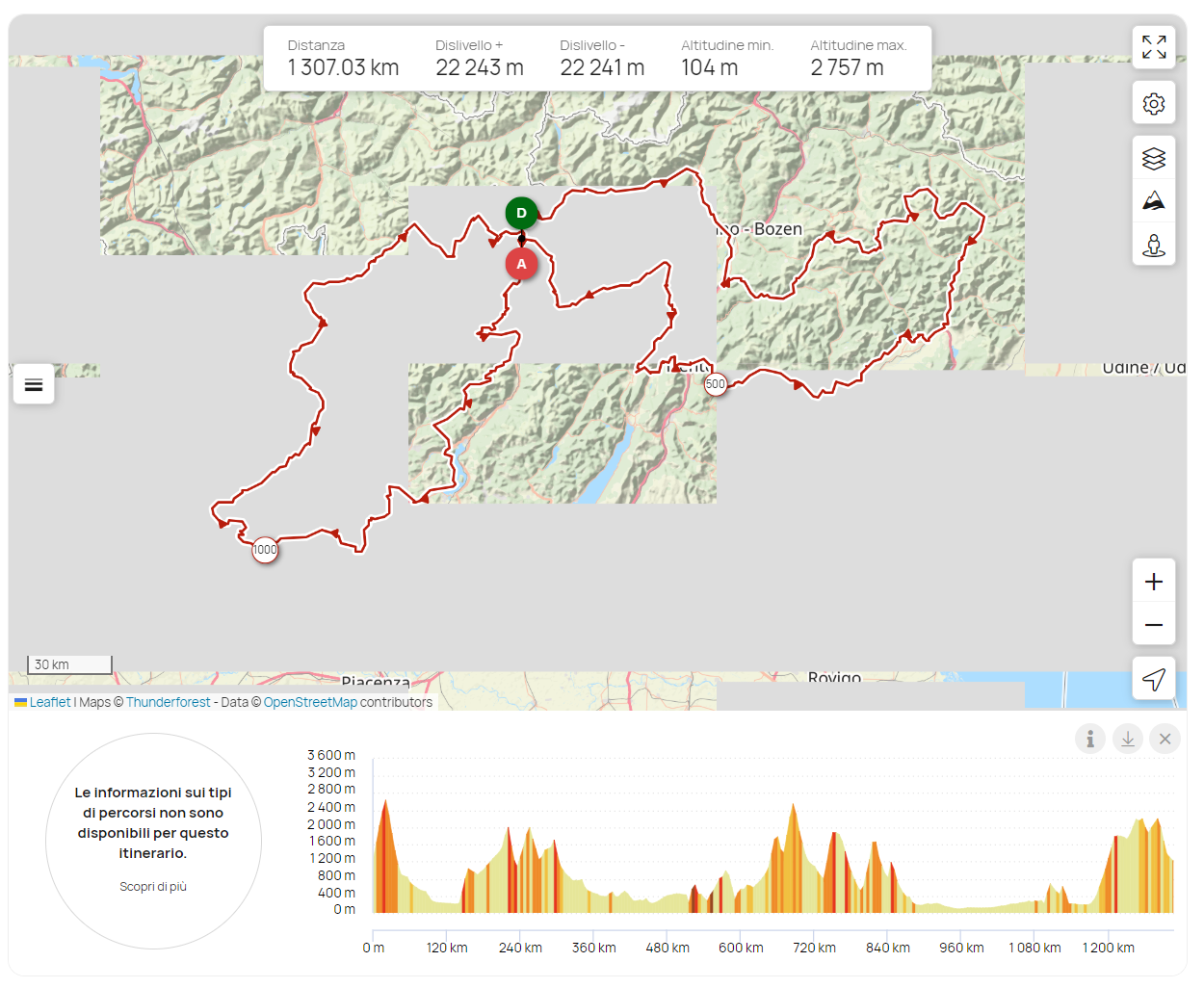Close the elevation profile panel
Image resolution: width=1204 pixels, height=988 pixels.
click(x=1165, y=739)
